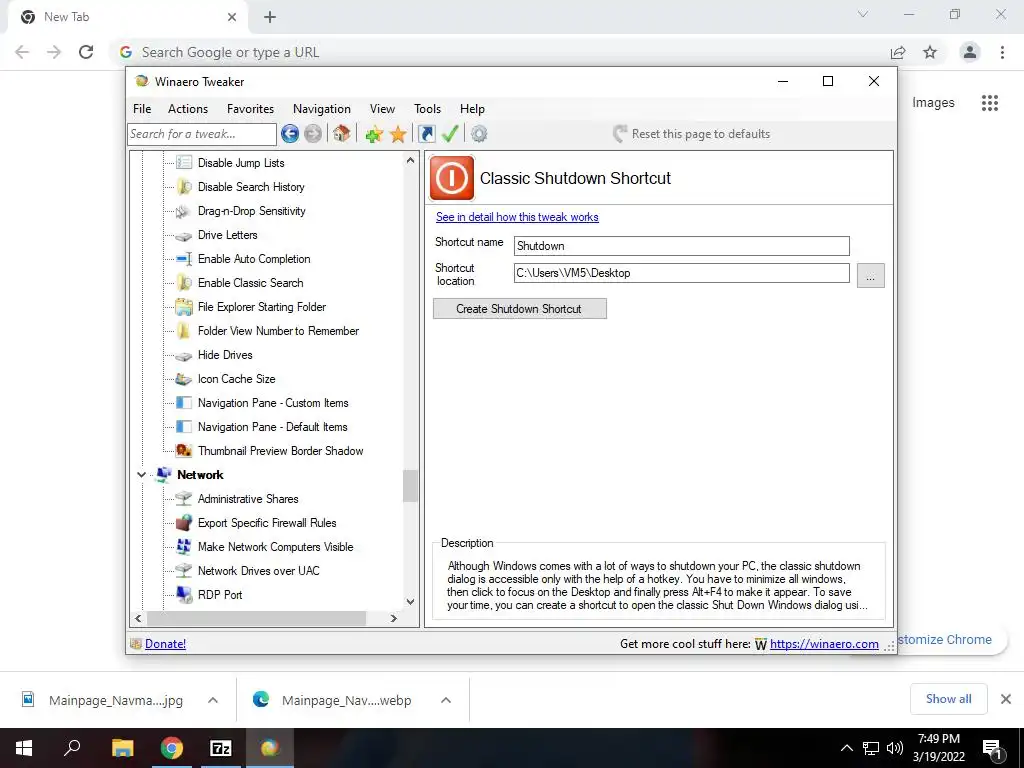The height and width of the screenshot is (768, 1024).
Task: Select Navigation Pane - Default Items
Action: tap(272, 427)
